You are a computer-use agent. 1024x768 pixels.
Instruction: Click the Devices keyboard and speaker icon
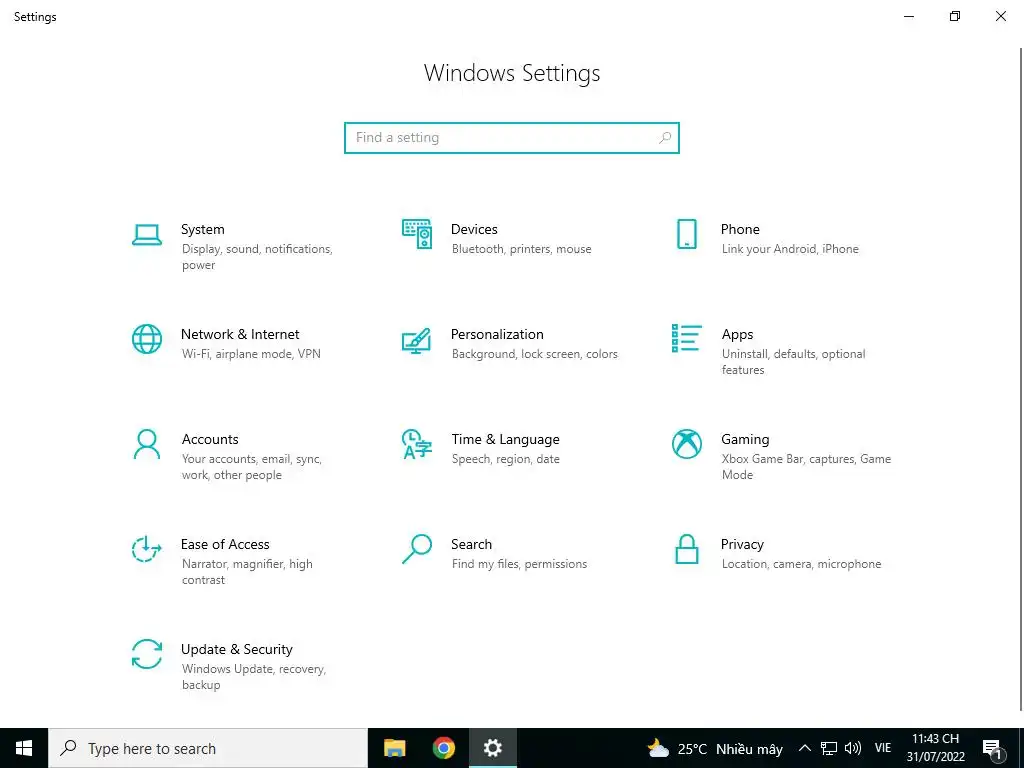417,234
